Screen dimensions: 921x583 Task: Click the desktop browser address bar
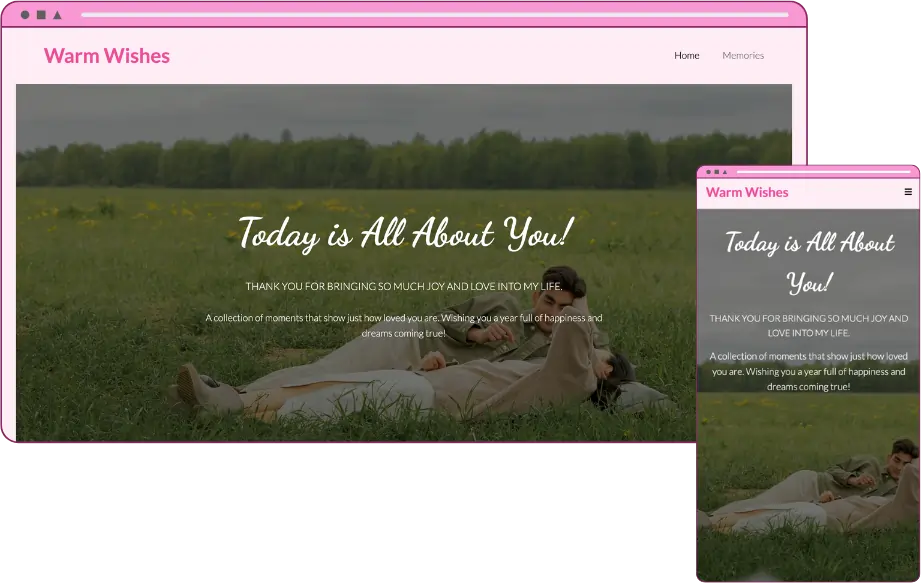[x=434, y=15]
